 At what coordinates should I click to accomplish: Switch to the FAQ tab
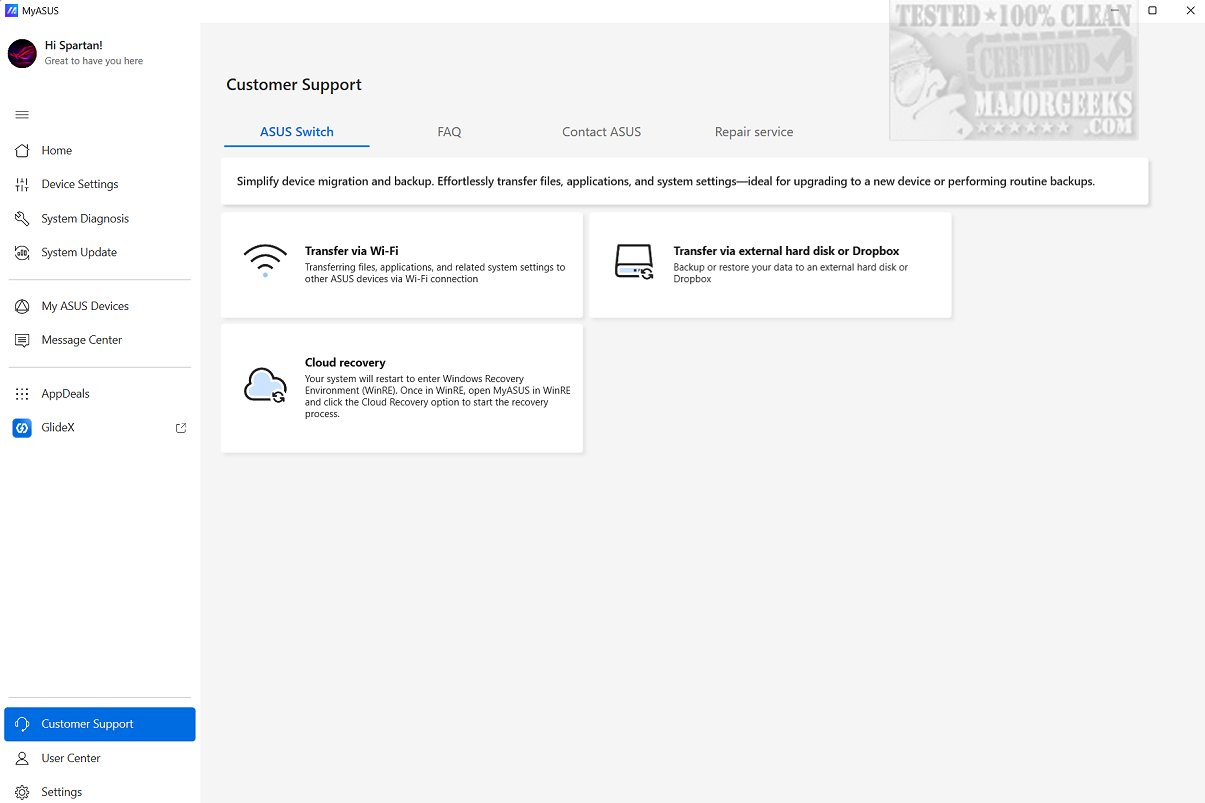tap(449, 131)
